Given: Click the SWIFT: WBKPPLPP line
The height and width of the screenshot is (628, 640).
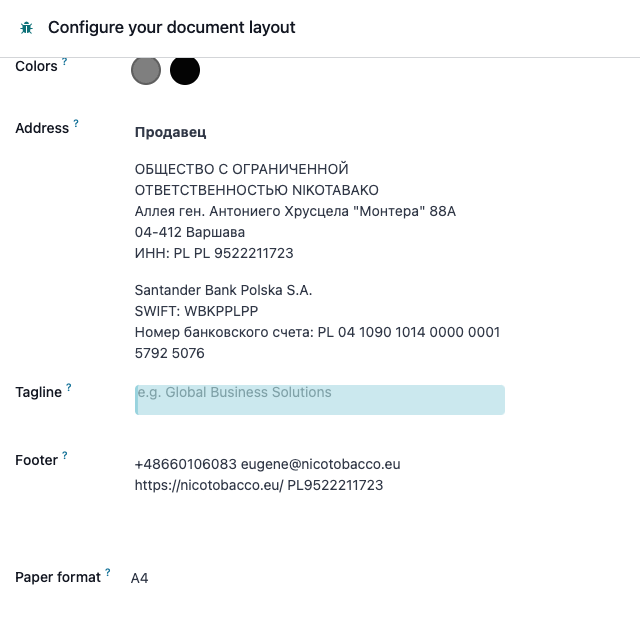Looking at the screenshot, I should point(196,311).
